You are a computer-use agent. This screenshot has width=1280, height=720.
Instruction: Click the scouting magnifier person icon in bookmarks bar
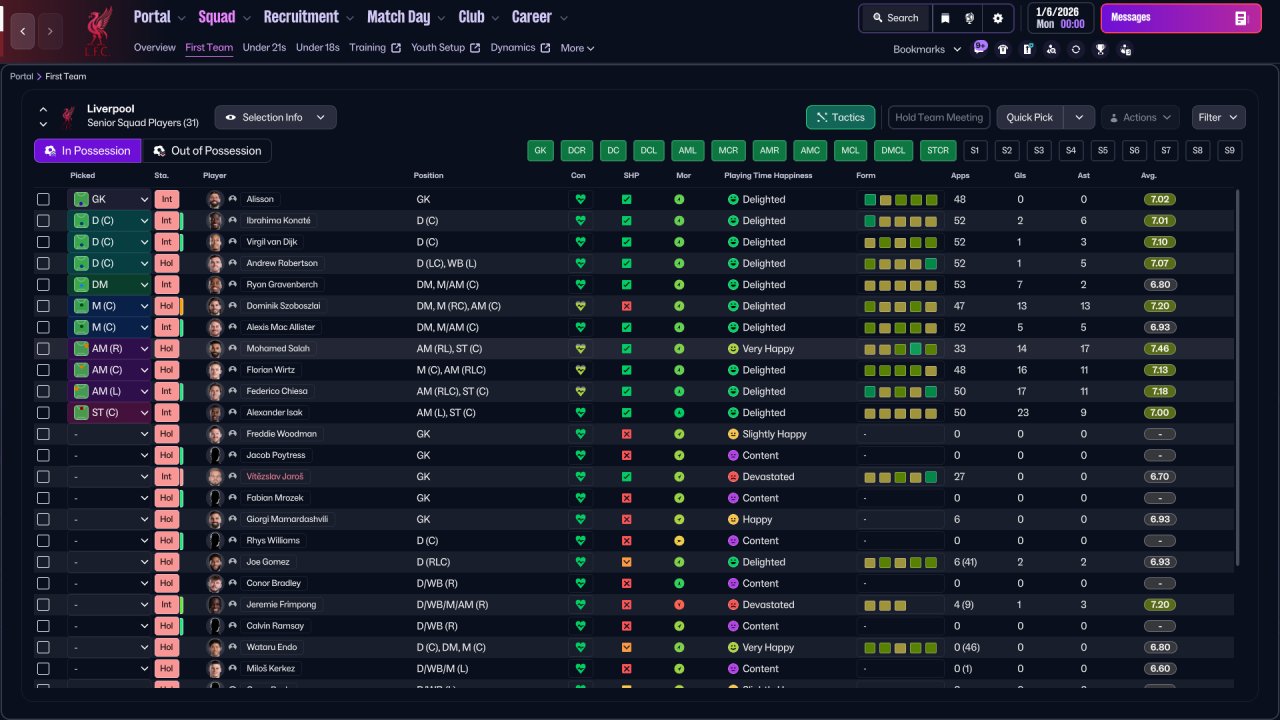tap(1051, 49)
